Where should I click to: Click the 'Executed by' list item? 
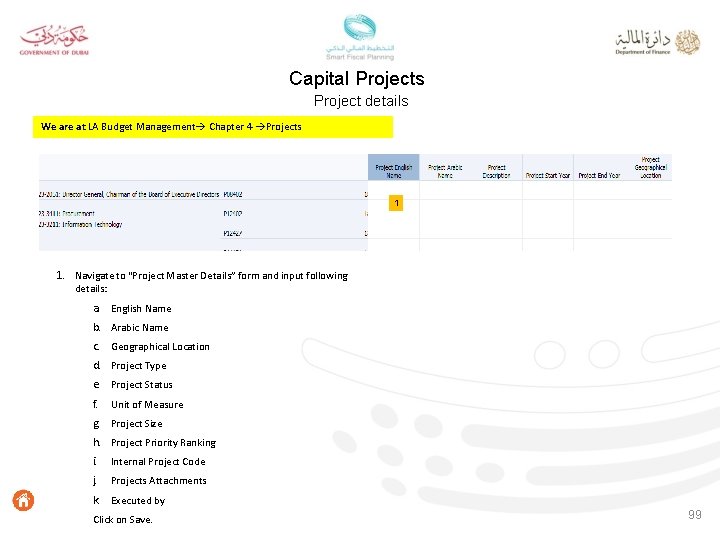pos(138,501)
